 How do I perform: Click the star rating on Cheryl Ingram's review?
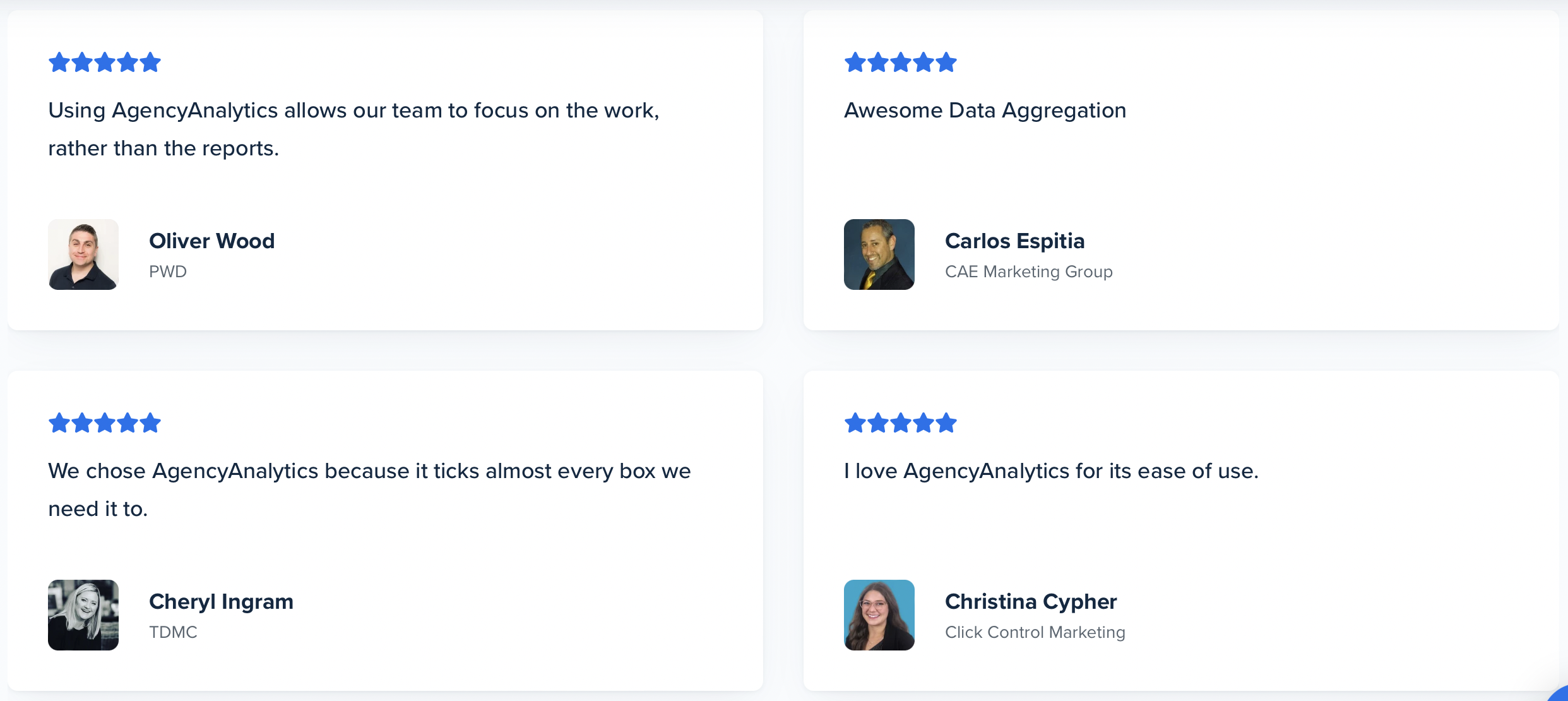105,422
